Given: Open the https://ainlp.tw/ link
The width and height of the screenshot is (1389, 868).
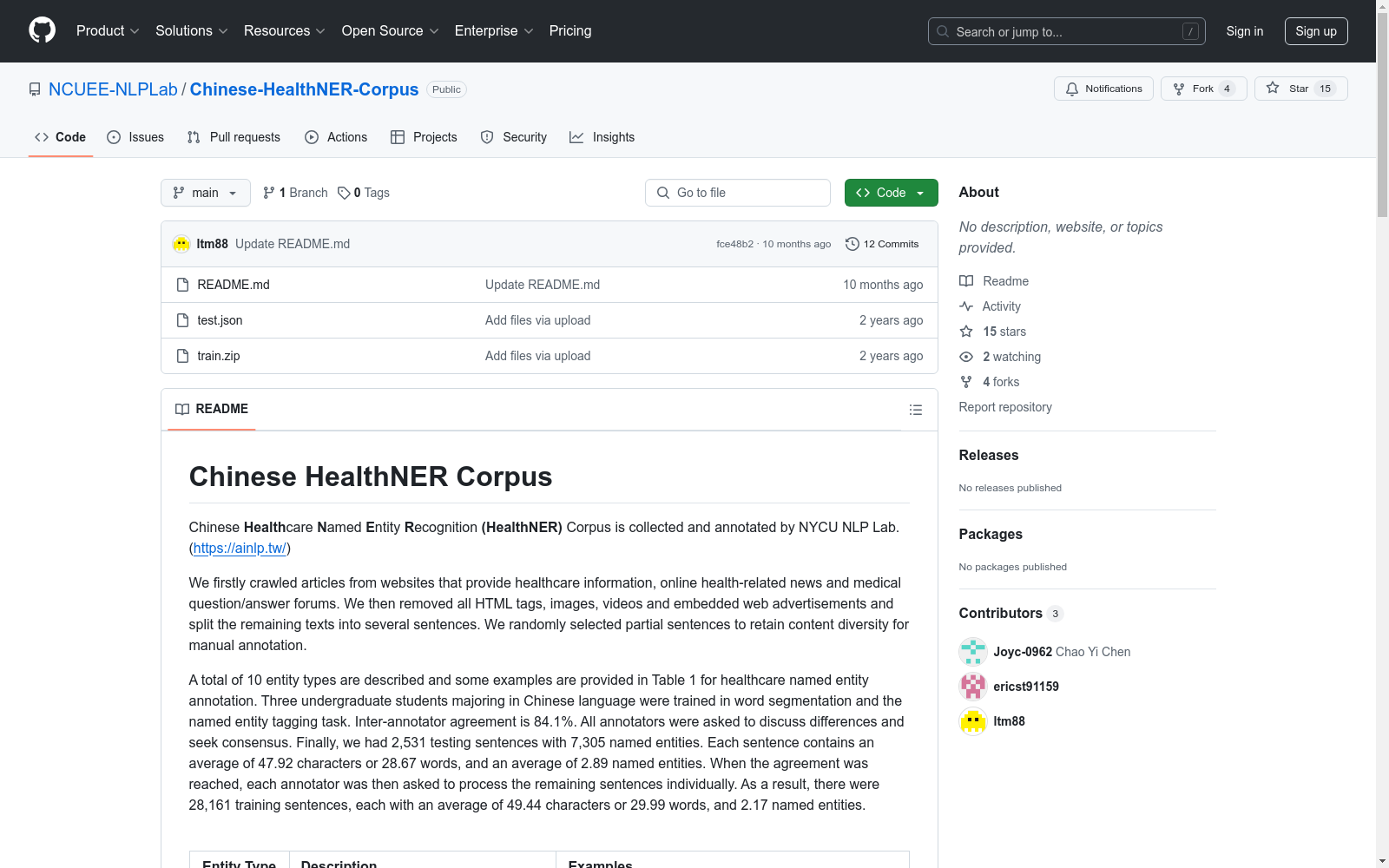Looking at the screenshot, I should pos(240,549).
